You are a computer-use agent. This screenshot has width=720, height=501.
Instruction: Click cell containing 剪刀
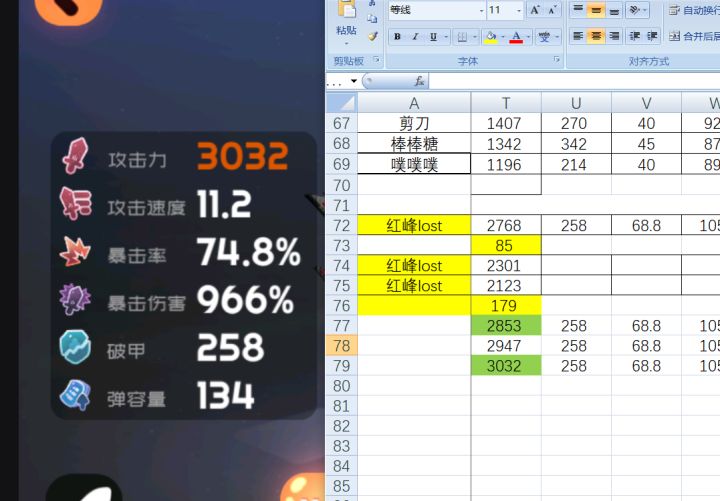414,124
